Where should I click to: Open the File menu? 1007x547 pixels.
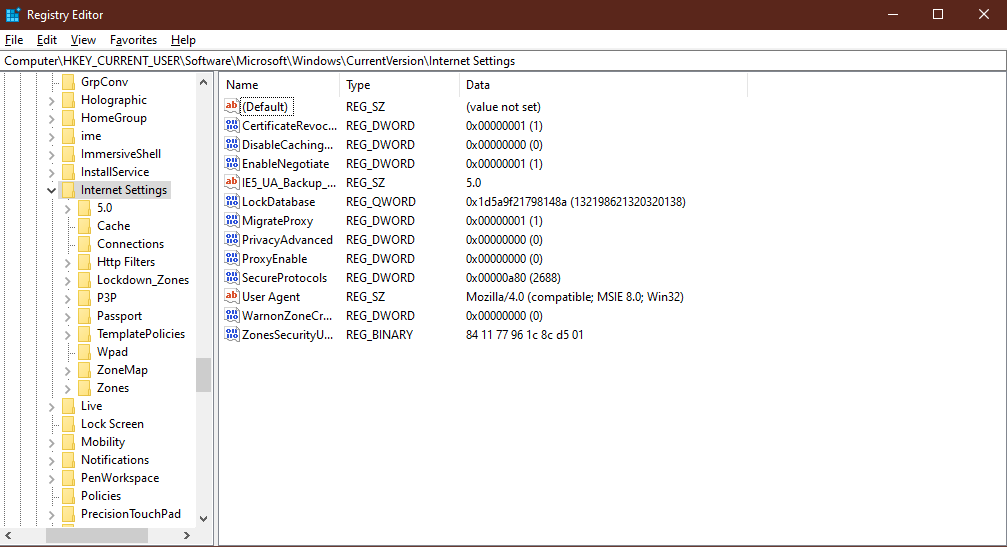click(14, 40)
